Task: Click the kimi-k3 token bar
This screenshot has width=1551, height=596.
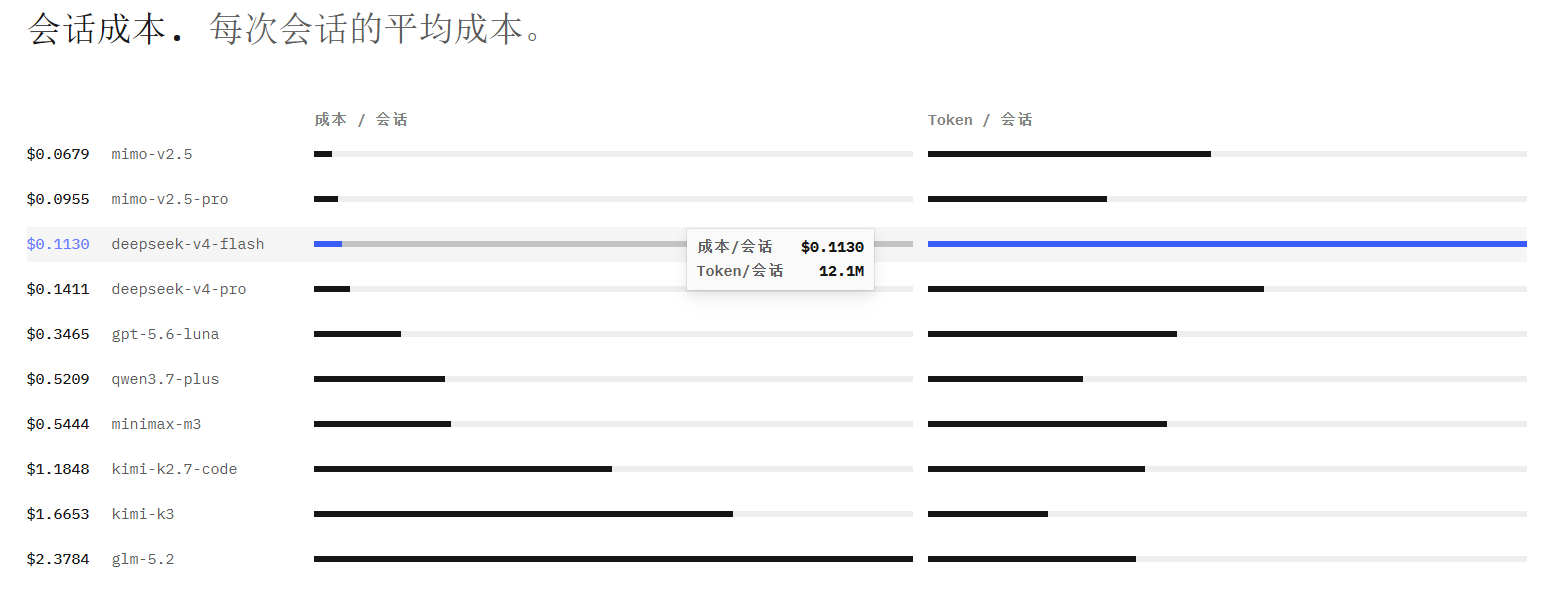Action: pyautogui.click(x=988, y=514)
